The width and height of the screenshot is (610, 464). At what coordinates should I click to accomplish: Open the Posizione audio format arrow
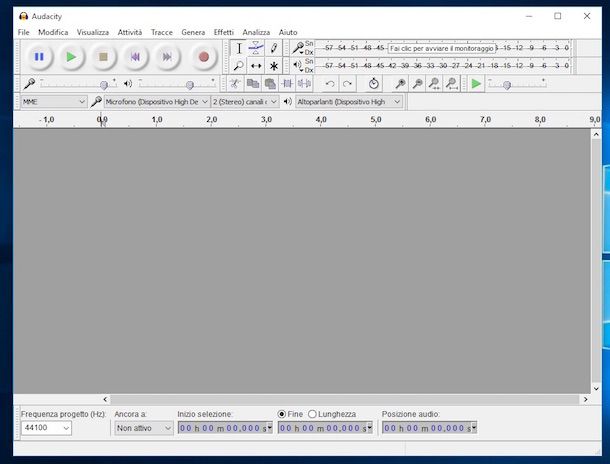474,428
